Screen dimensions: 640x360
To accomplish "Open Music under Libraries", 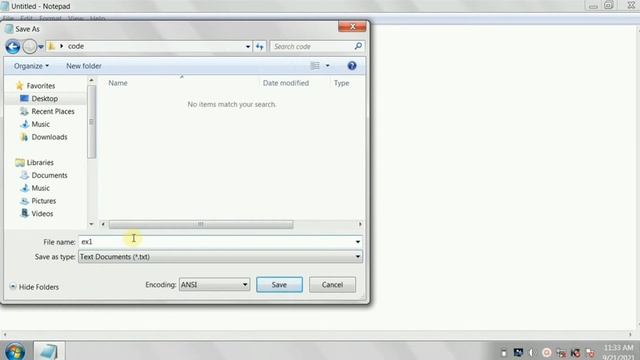I will click(40, 188).
